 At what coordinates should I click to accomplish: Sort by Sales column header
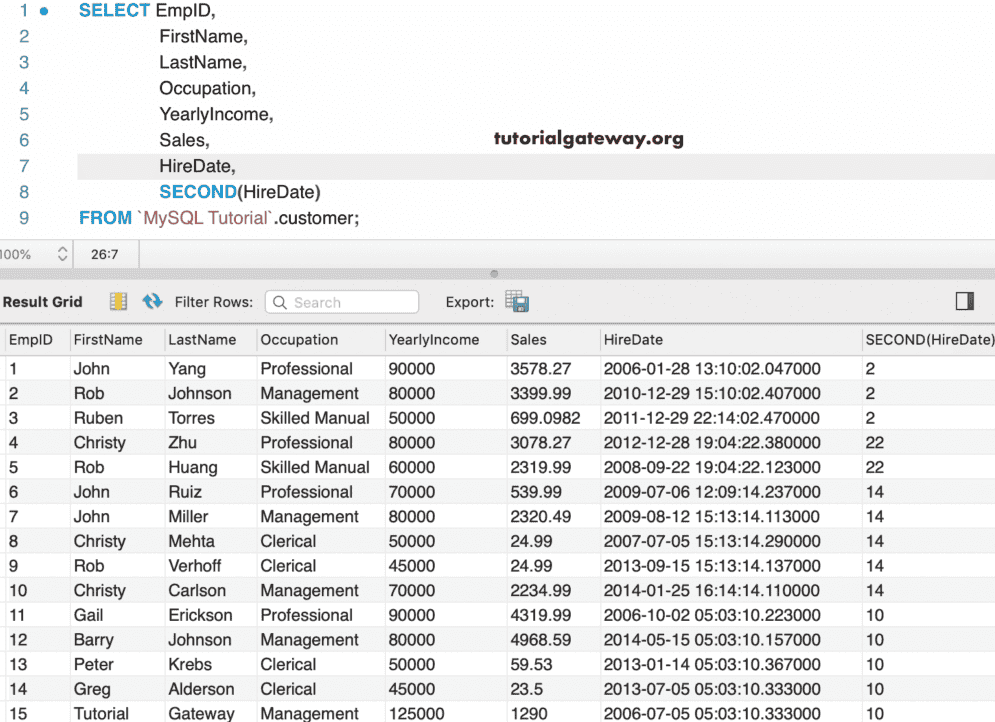point(528,339)
